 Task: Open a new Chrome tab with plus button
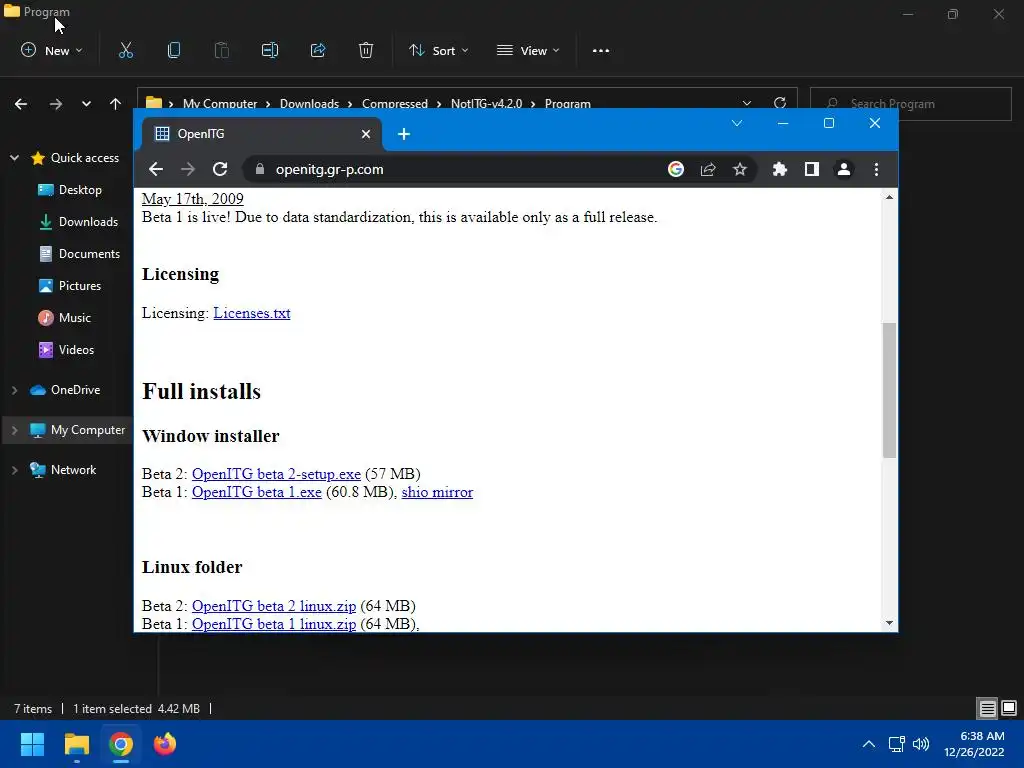[x=404, y=134]
